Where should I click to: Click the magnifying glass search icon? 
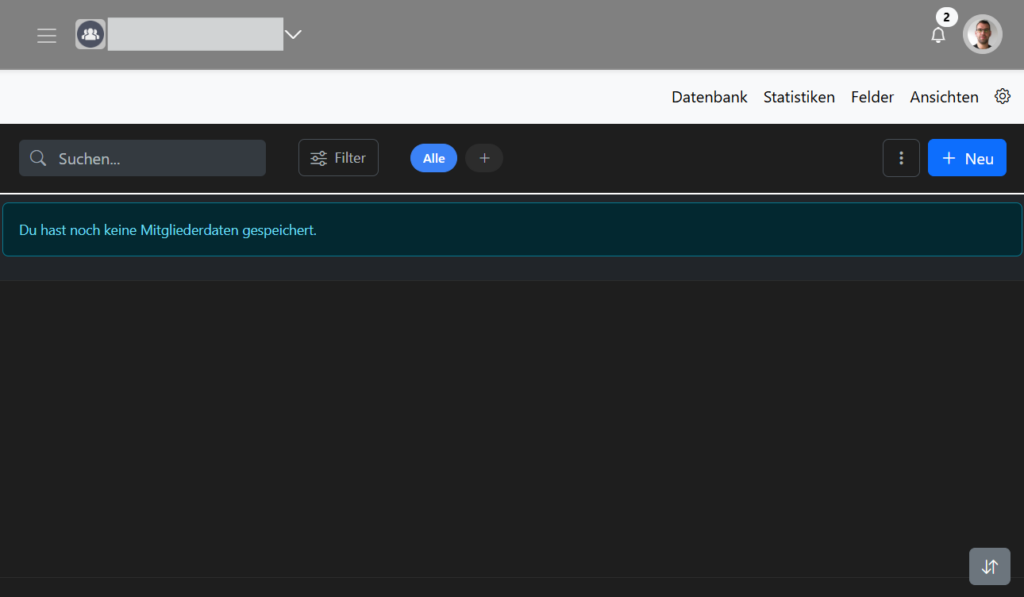click(38, 158)
